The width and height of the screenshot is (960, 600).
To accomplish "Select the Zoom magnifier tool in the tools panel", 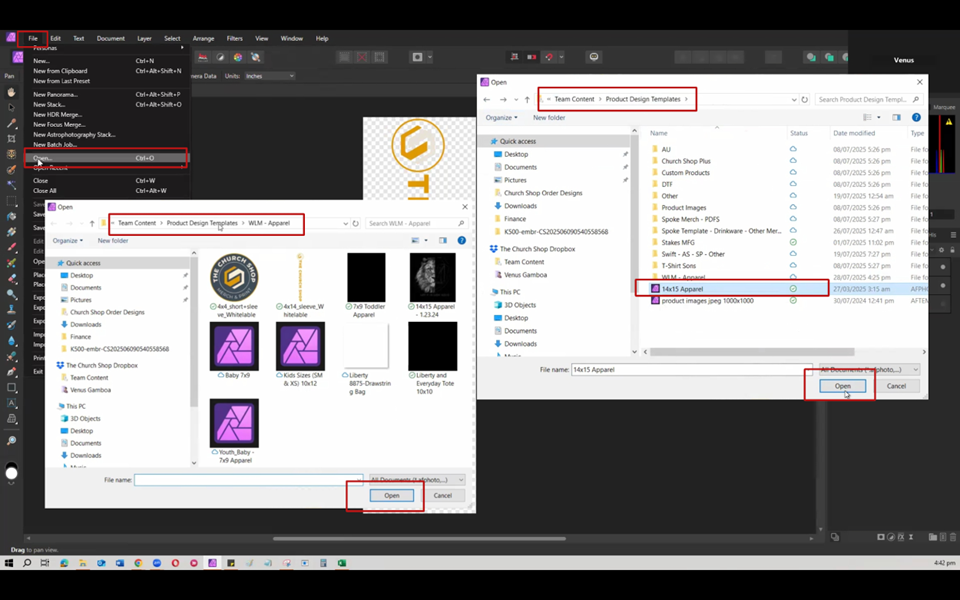I will point(12,441).
